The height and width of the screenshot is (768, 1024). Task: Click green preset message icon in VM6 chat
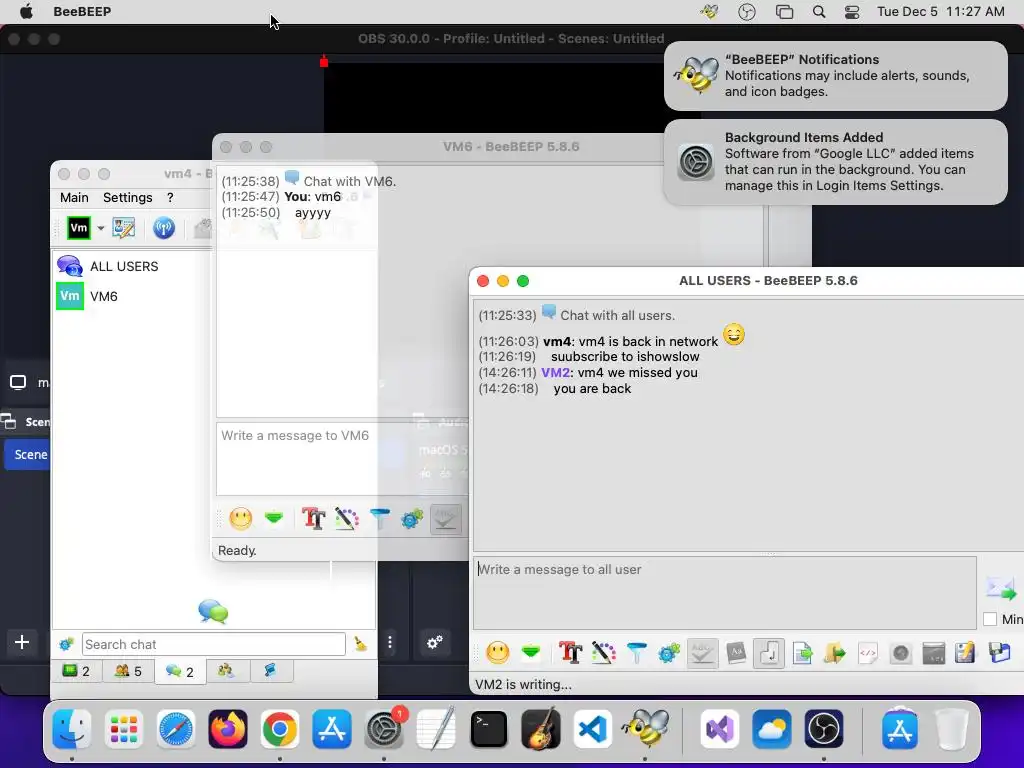coord(274,519)
